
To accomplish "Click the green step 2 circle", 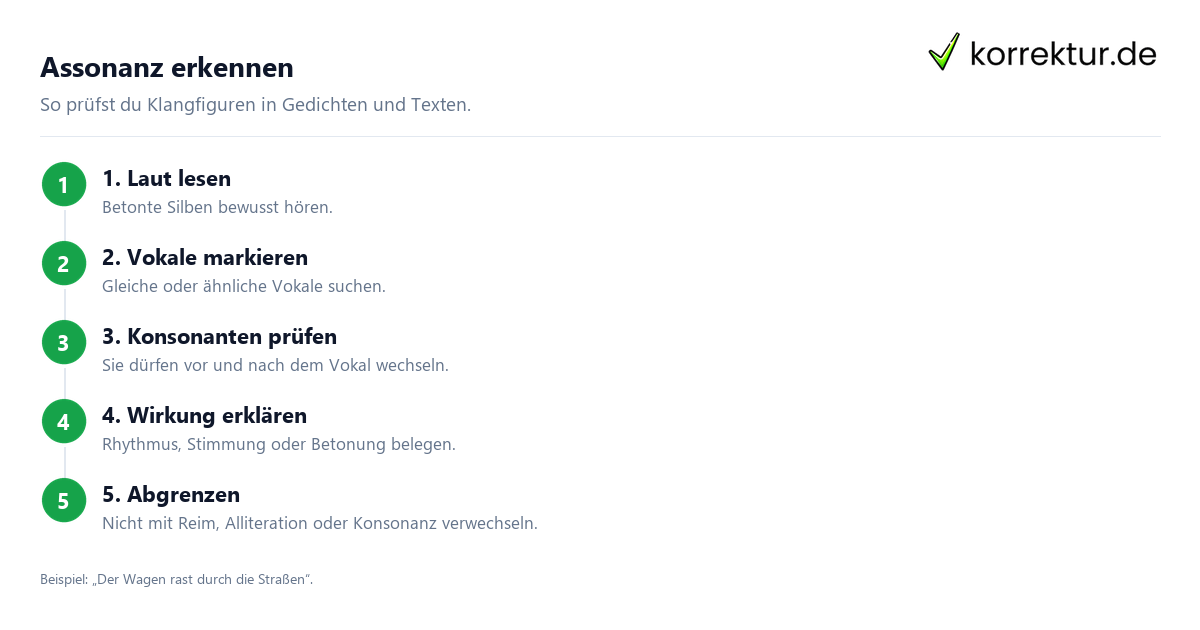I will (x=64, y=264).
